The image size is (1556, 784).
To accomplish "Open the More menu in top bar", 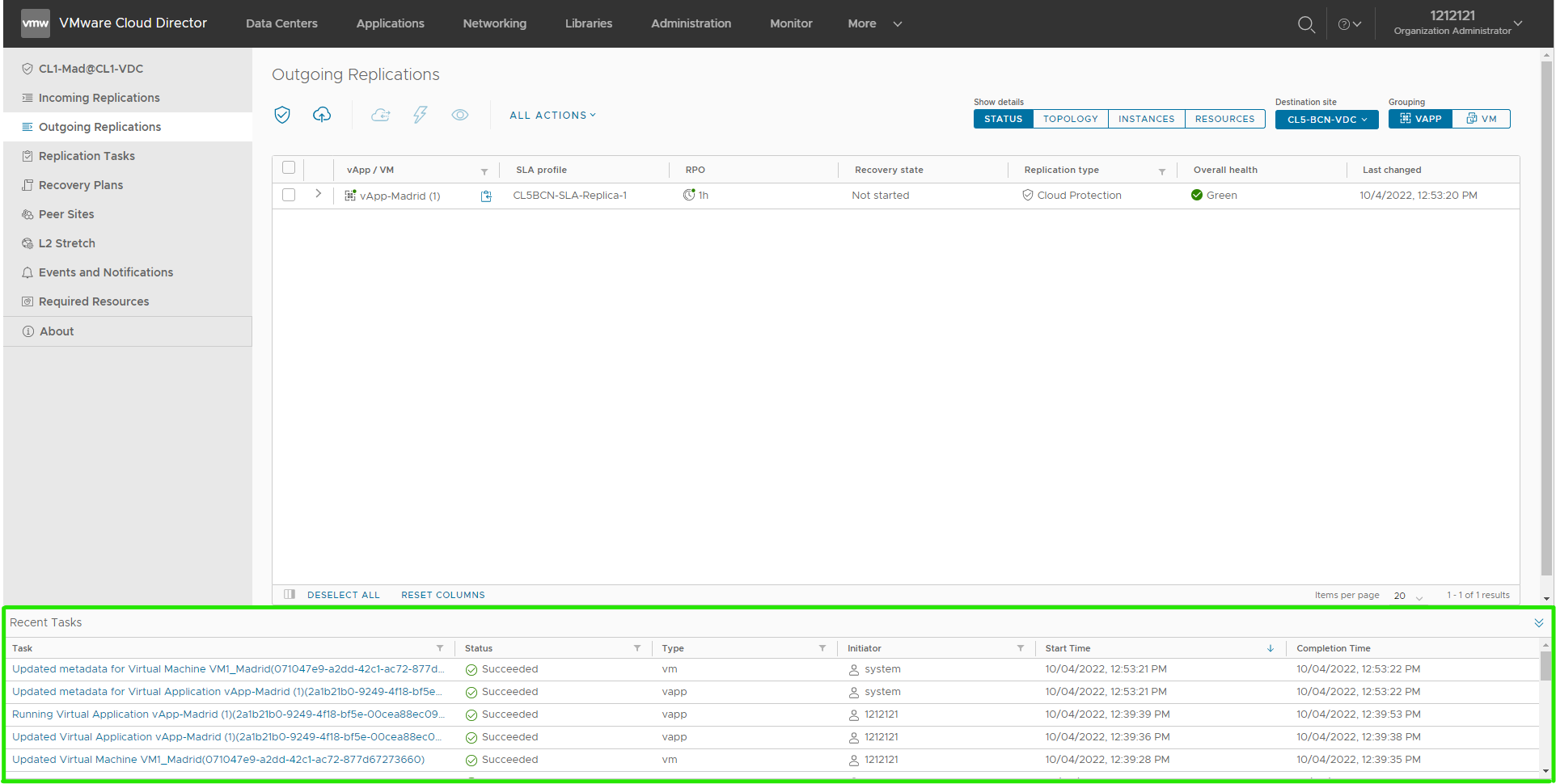I will point(874,23).
